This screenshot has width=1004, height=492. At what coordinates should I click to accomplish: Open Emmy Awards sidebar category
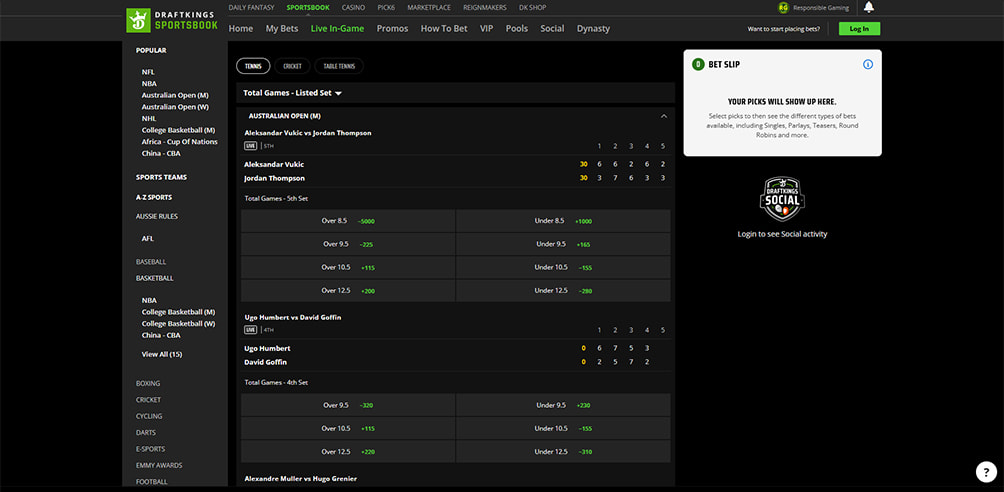[159, 465]
